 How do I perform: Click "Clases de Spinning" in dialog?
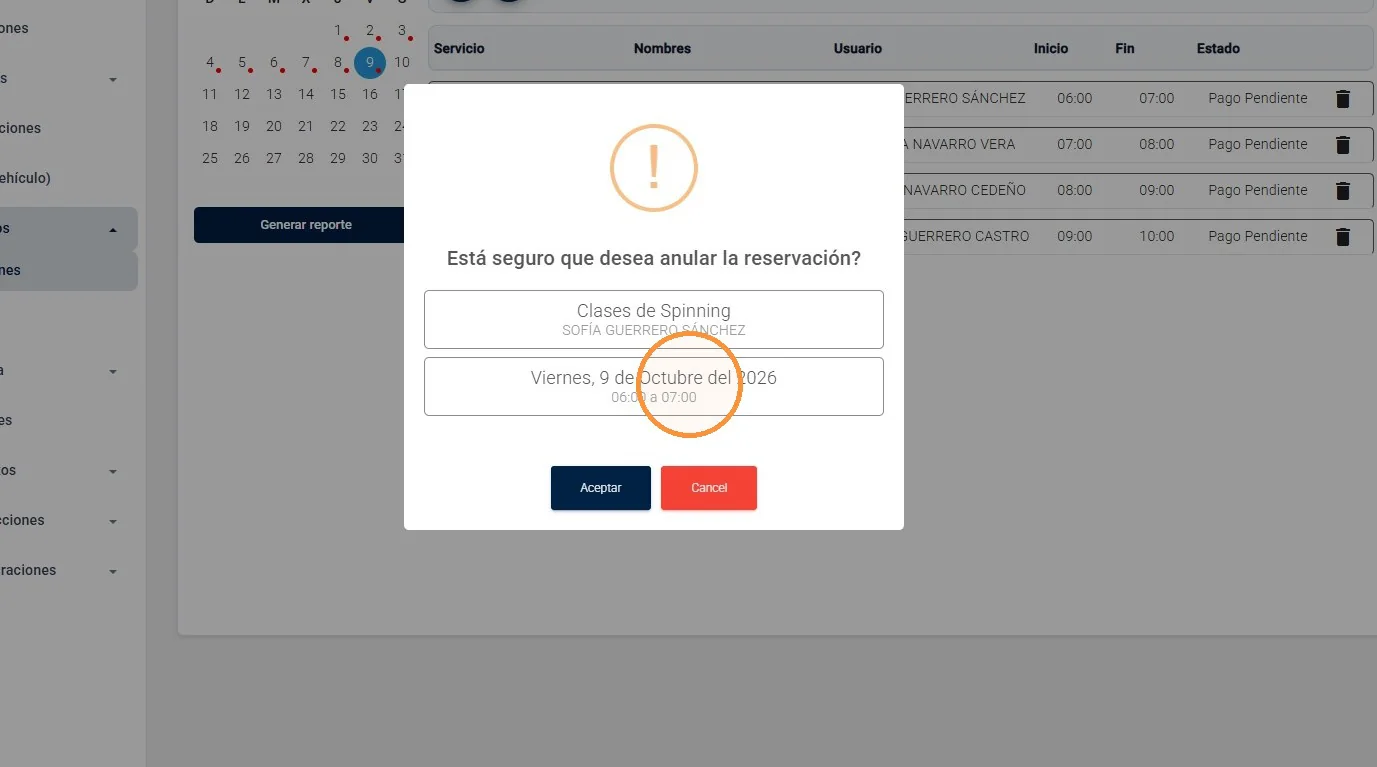[x=654, y=311]
